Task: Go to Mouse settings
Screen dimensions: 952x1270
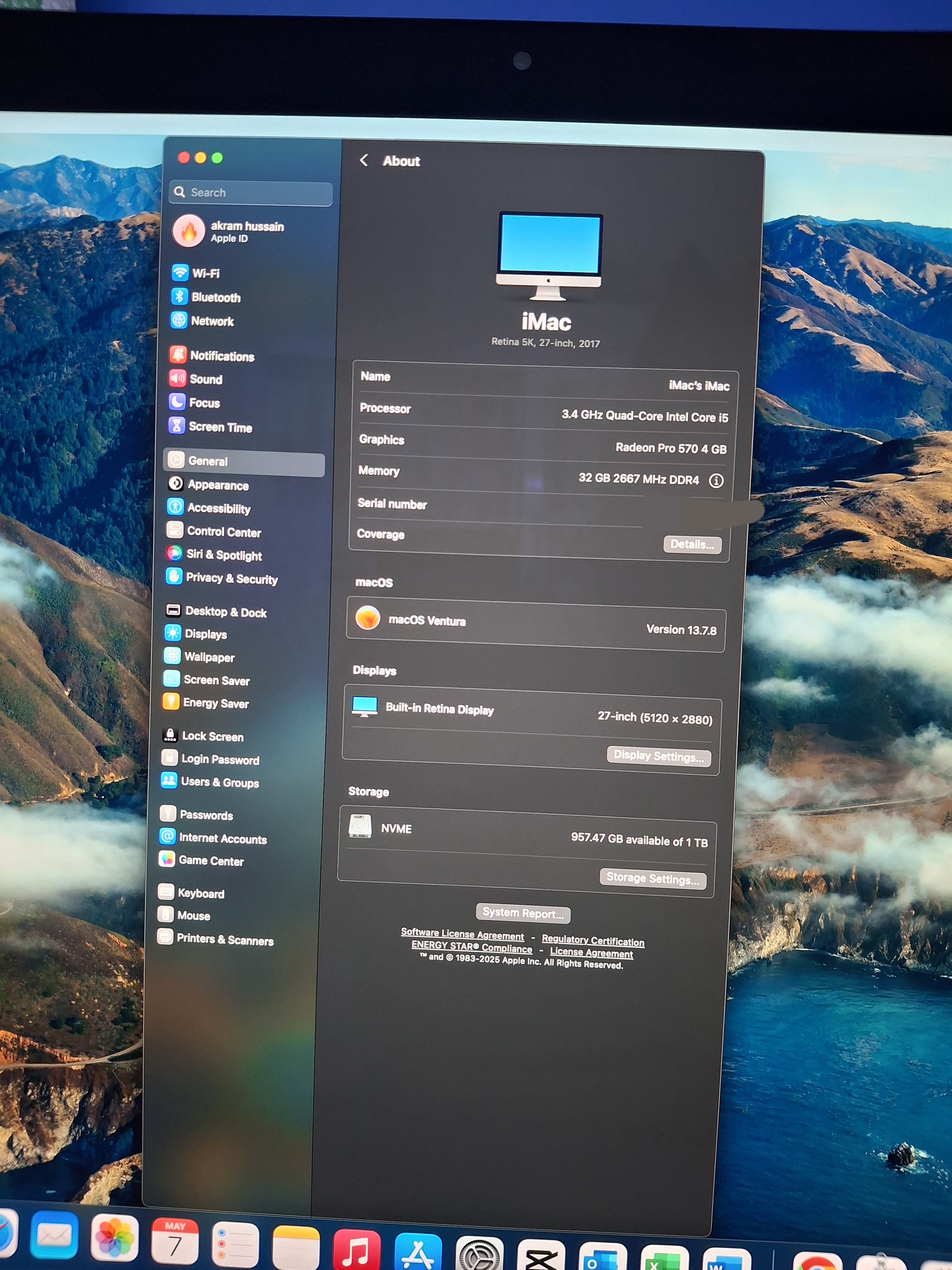Action: tap(184, 915)
